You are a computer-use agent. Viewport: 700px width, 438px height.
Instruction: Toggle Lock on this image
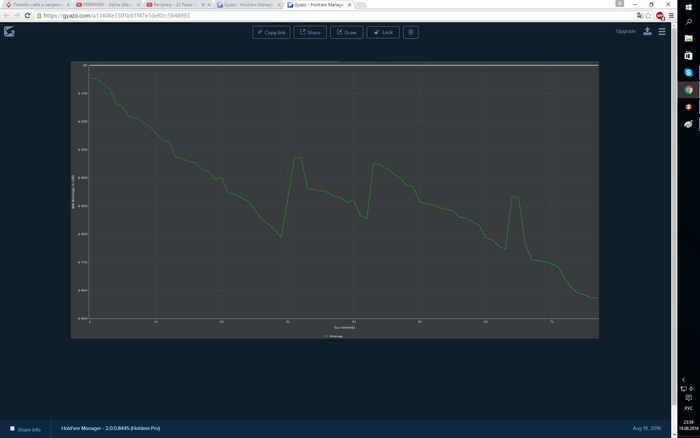[383, 32]
